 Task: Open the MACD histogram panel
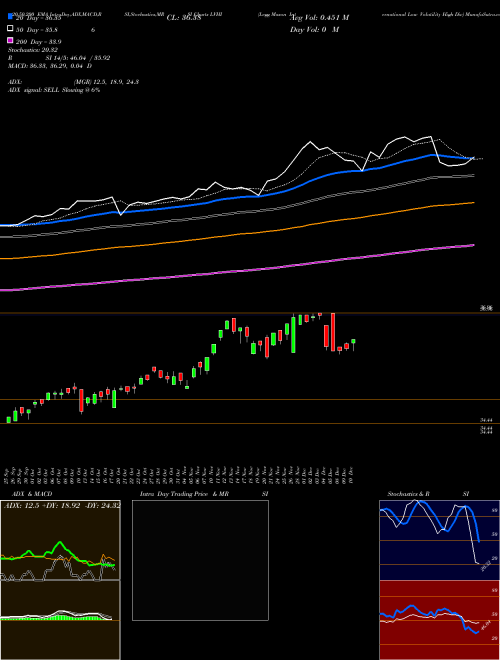pos(60,620)
